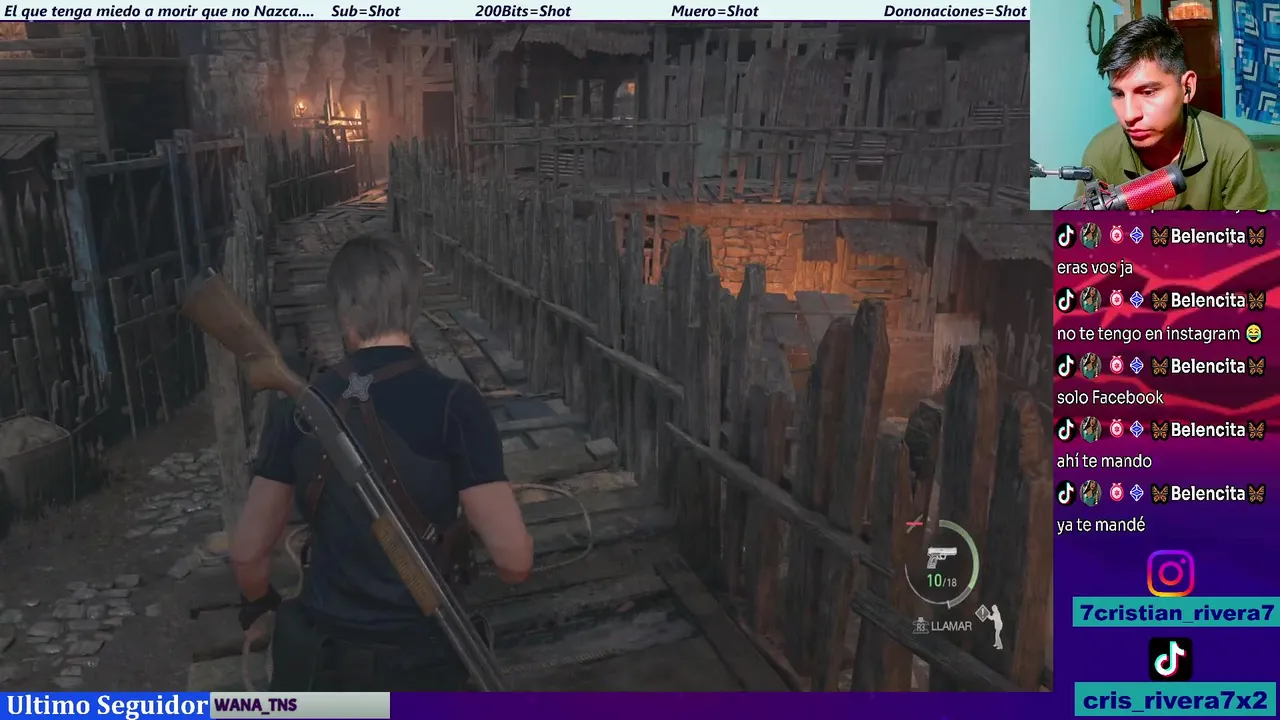
Task: Click Belencita's avatar above 'eras vos ja'
Action: [1090, 236]
